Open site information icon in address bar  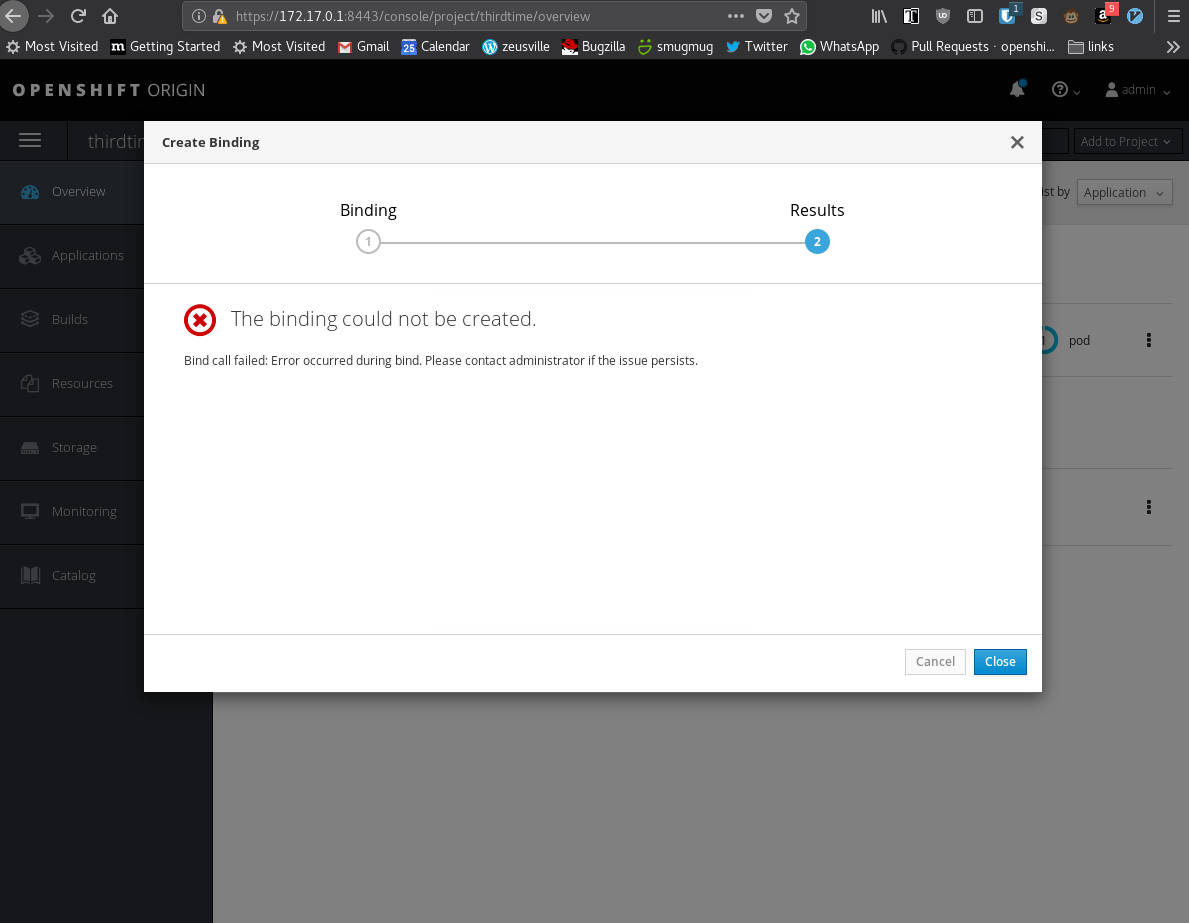point(199,16)
